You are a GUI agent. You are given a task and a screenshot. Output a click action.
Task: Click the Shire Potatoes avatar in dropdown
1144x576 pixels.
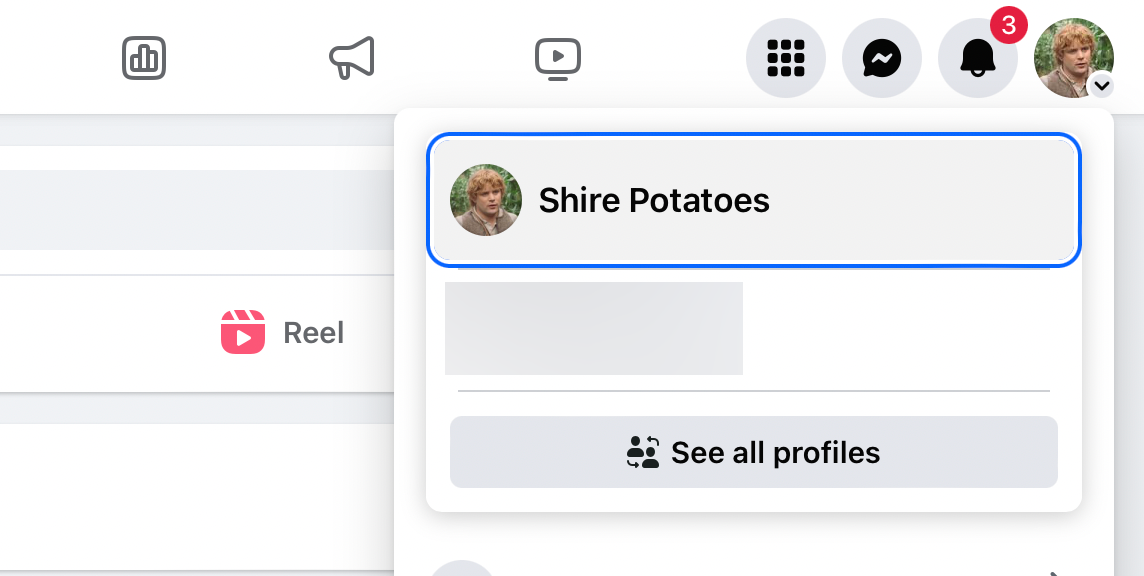tap(486, 200)
